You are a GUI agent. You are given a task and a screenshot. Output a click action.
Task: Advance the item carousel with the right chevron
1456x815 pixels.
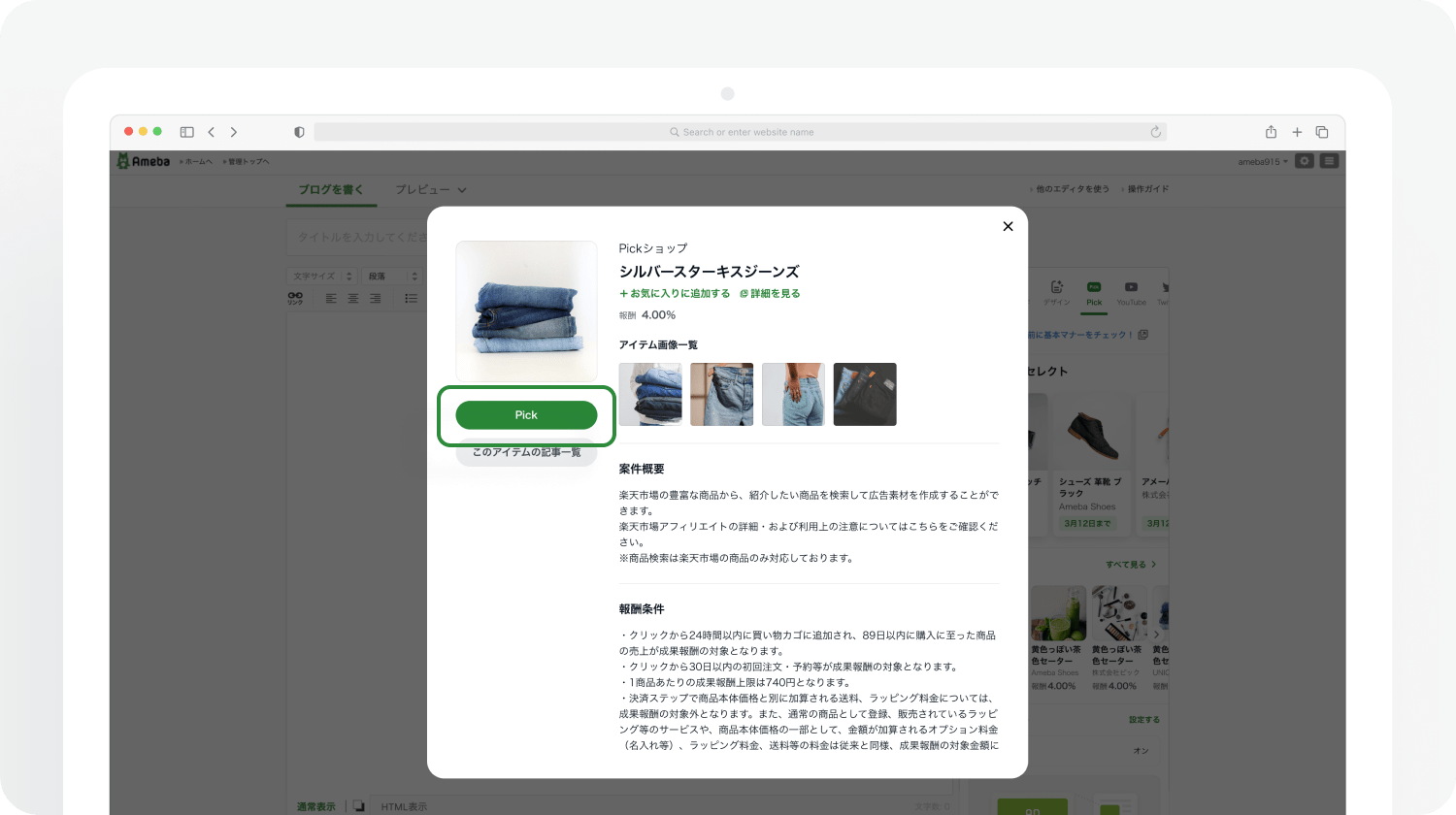coord(1156,636)
